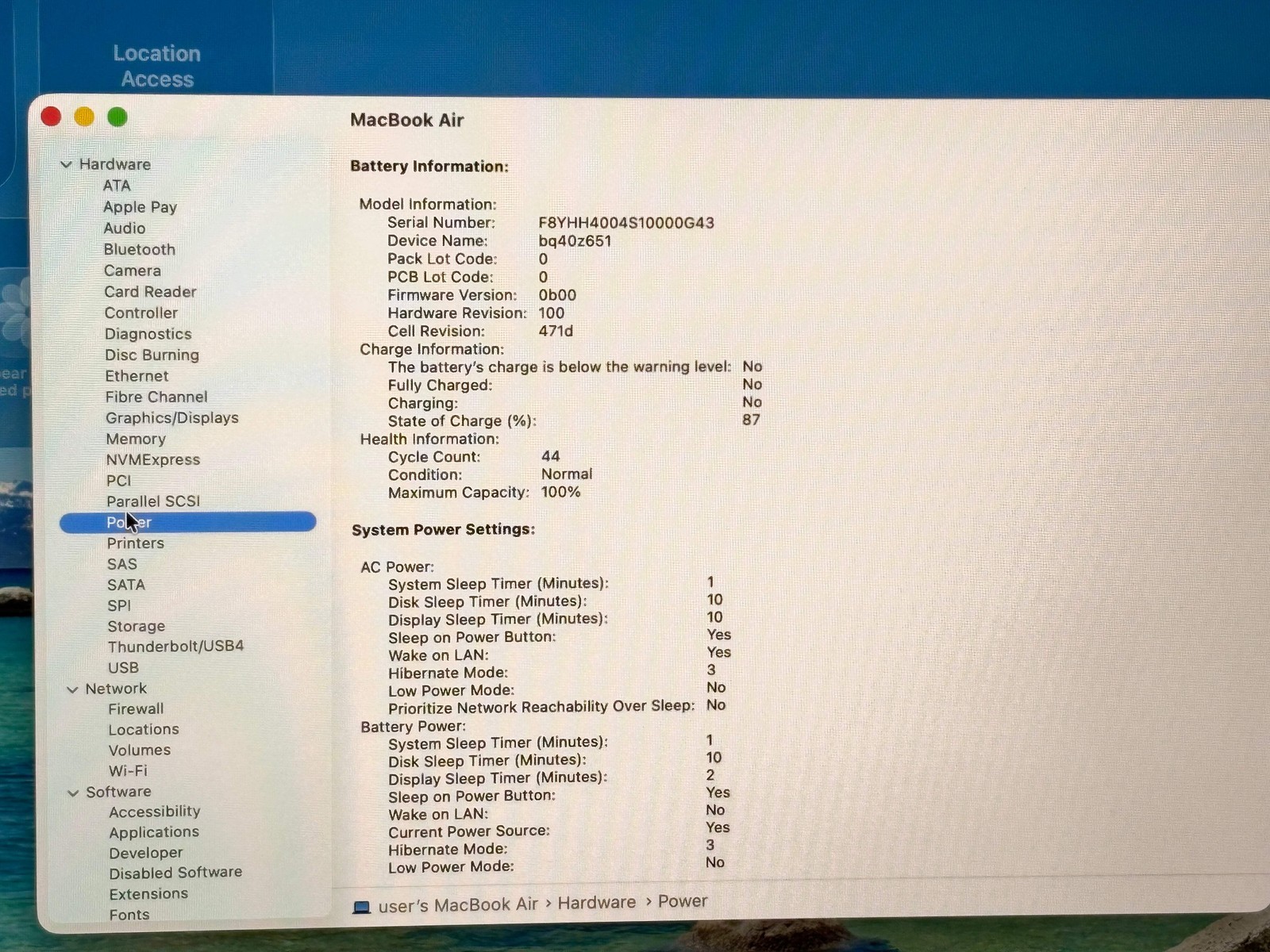Click the device name value bq40z651
Image resolution: width=1270 pixels, height=952 pixels.
point(575,241)
